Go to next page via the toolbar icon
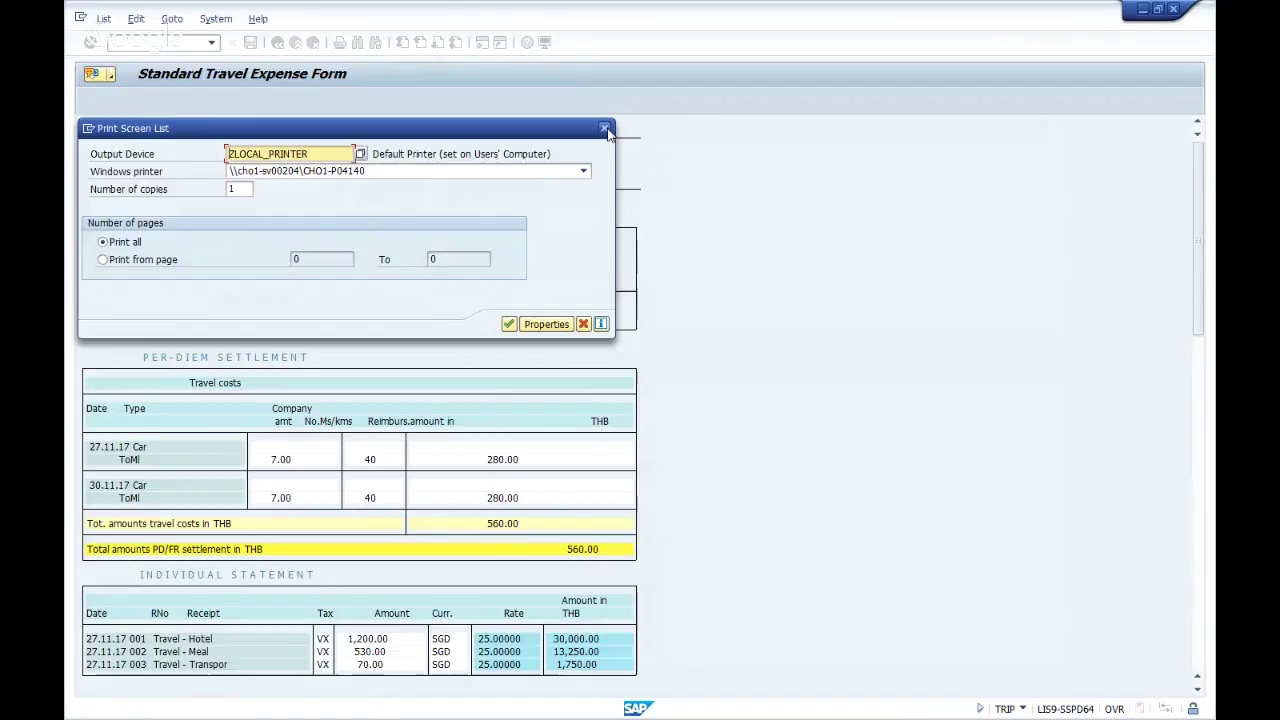Viewport: 1280px width, 720px height. 437,42
